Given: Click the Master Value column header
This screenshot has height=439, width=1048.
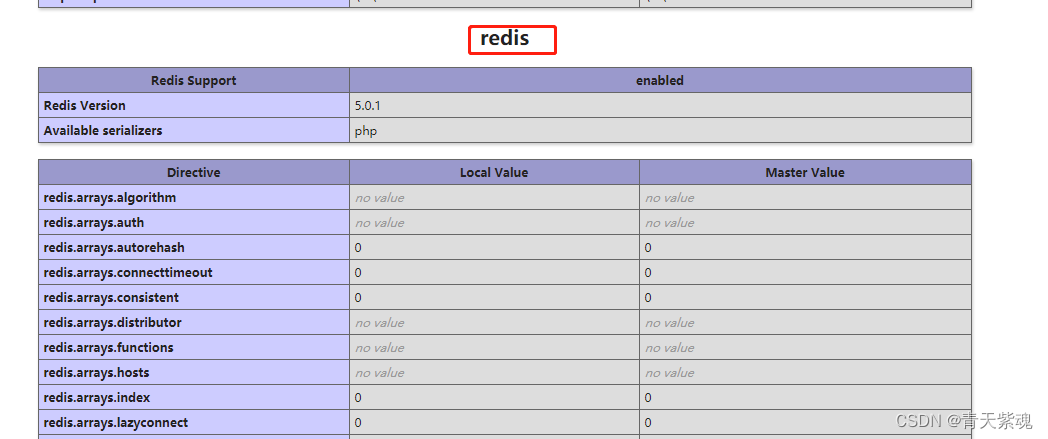Looking at the screenshot, I should coord(805,172).
